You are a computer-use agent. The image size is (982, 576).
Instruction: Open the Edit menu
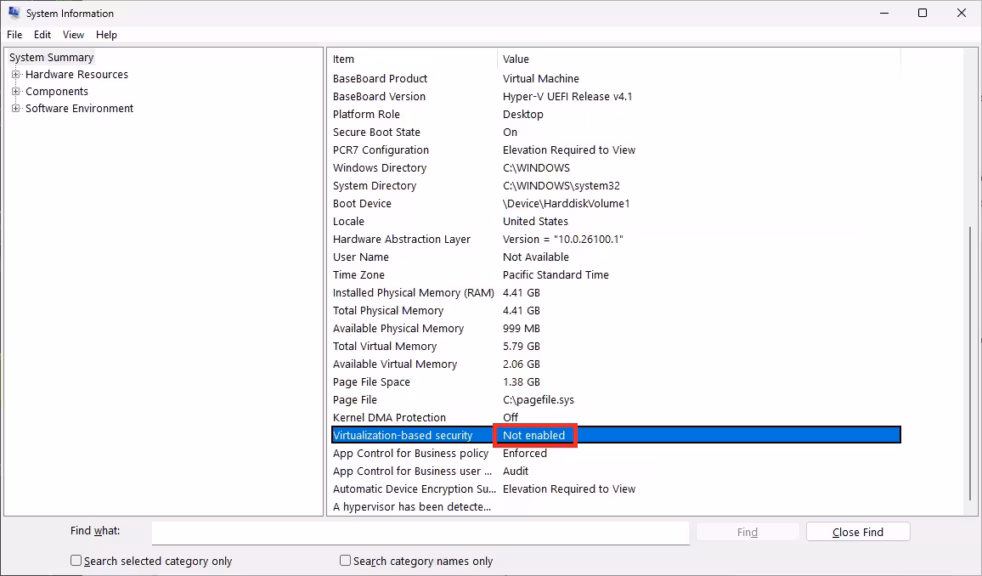point(41,34)
